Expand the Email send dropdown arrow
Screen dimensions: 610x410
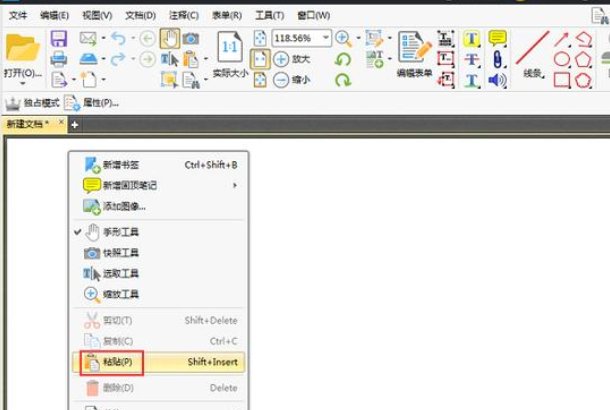coord(103,38)
